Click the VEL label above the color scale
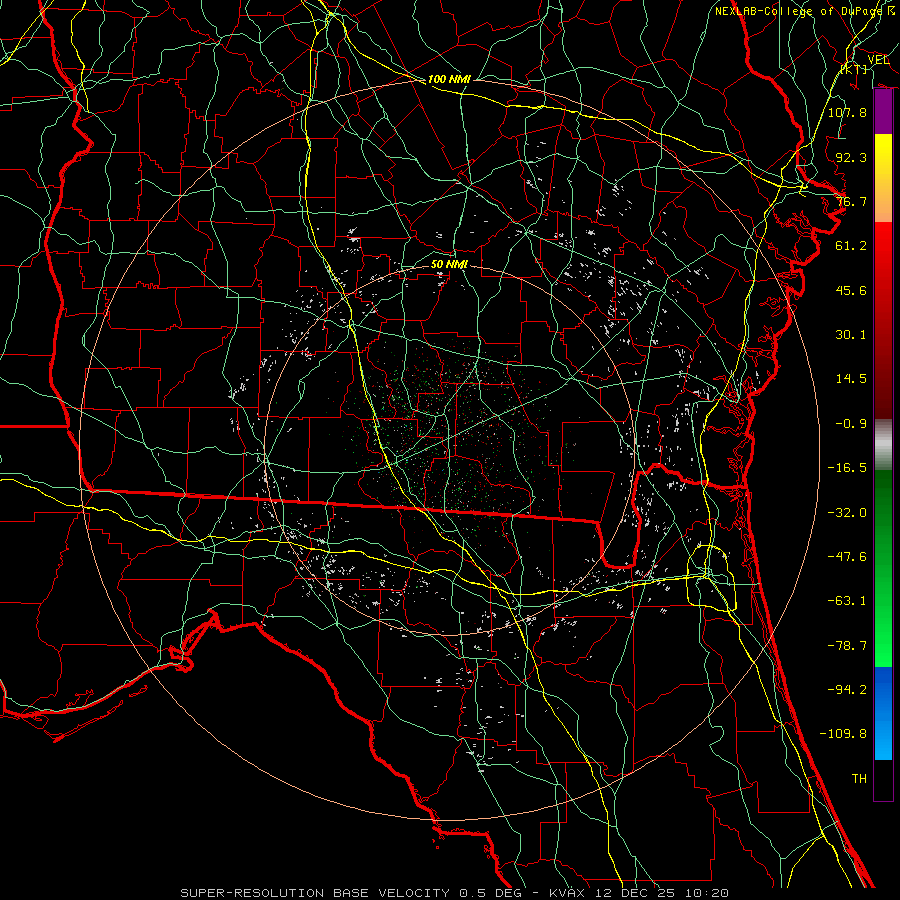This screenshot has height=900, width=900. click(878, 60)
